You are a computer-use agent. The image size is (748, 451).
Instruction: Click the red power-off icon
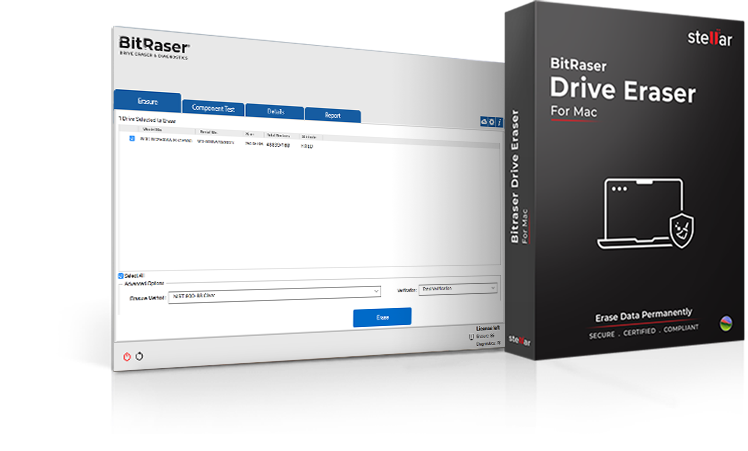click(x=127, y=357)
